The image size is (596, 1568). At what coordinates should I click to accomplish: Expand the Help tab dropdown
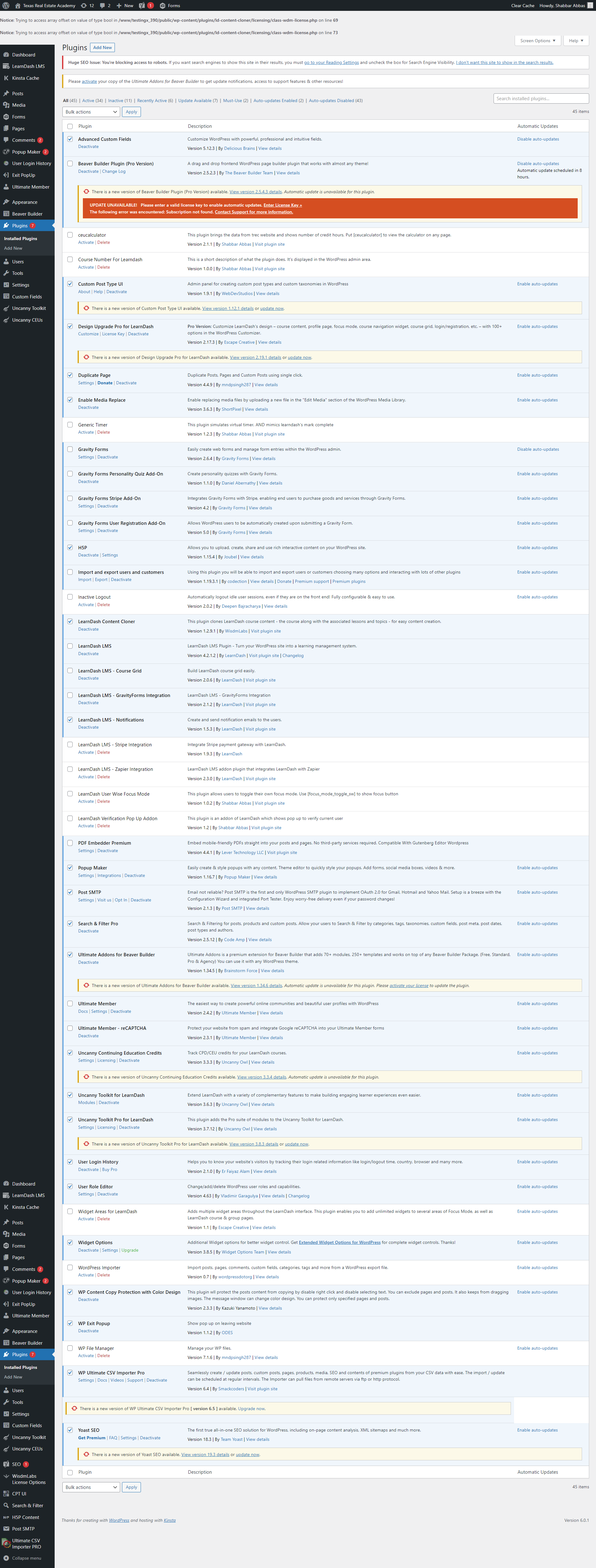[576, 41]
